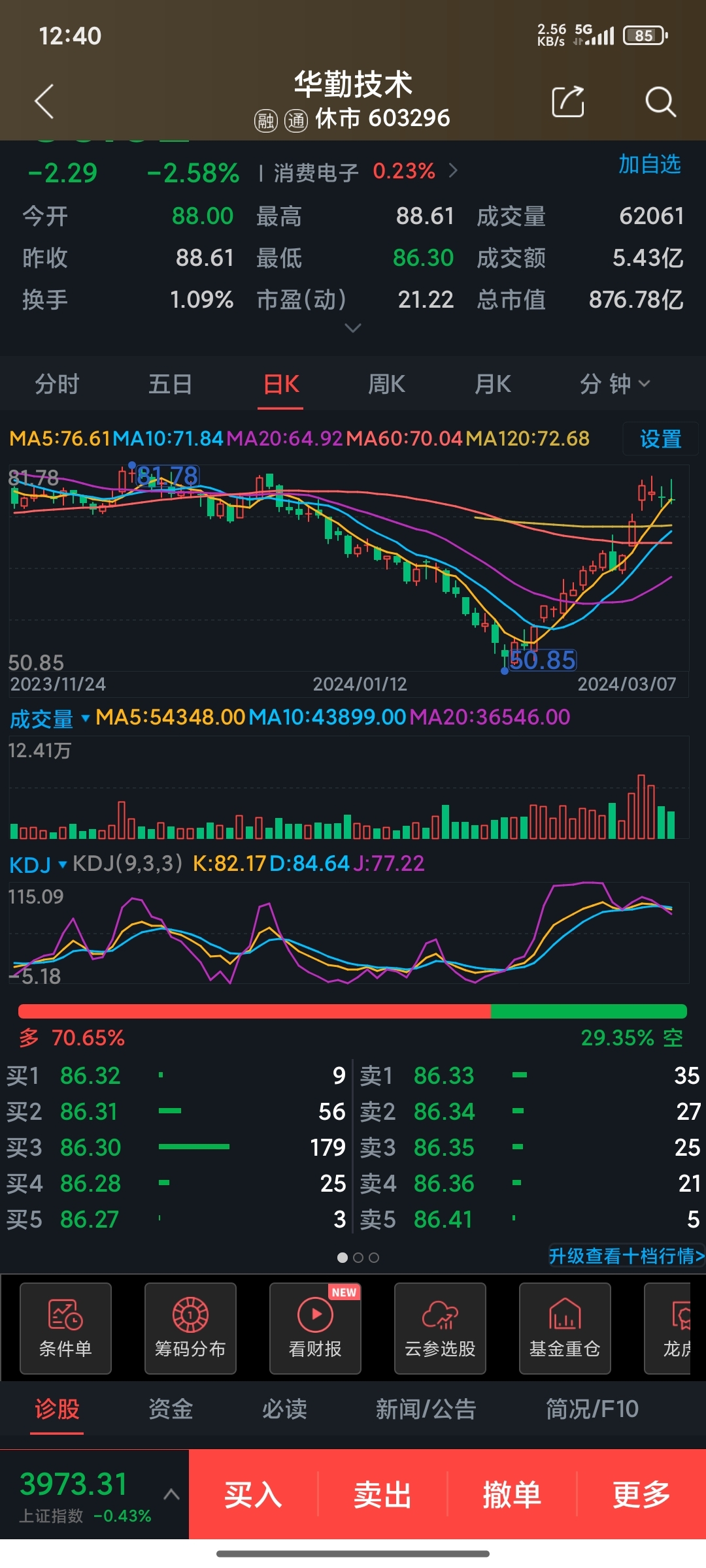Tap the 买5 price 86.27
Viewport: 706px width, 1568px height.
pos(90,1219)
